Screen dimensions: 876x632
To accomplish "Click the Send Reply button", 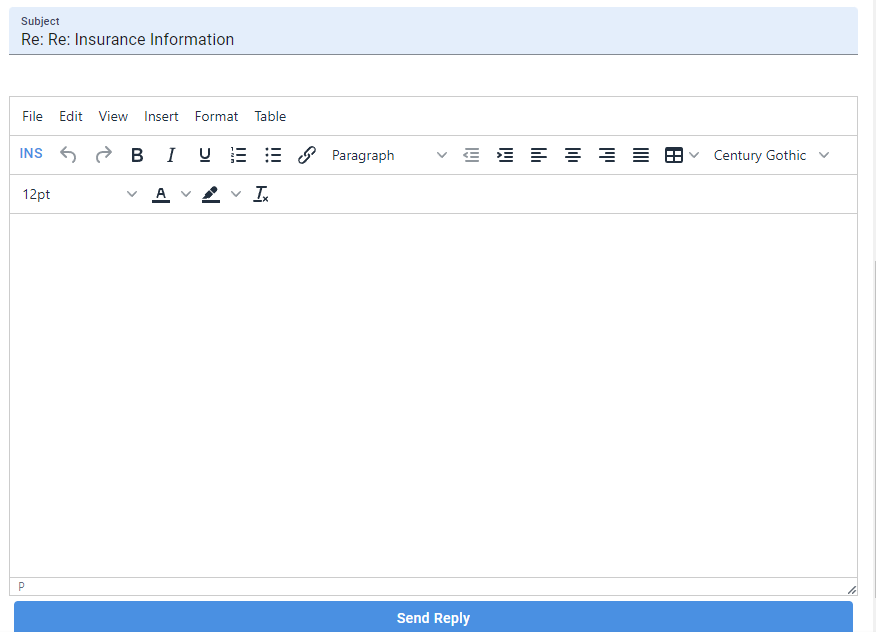I will (x=433, y=617).
